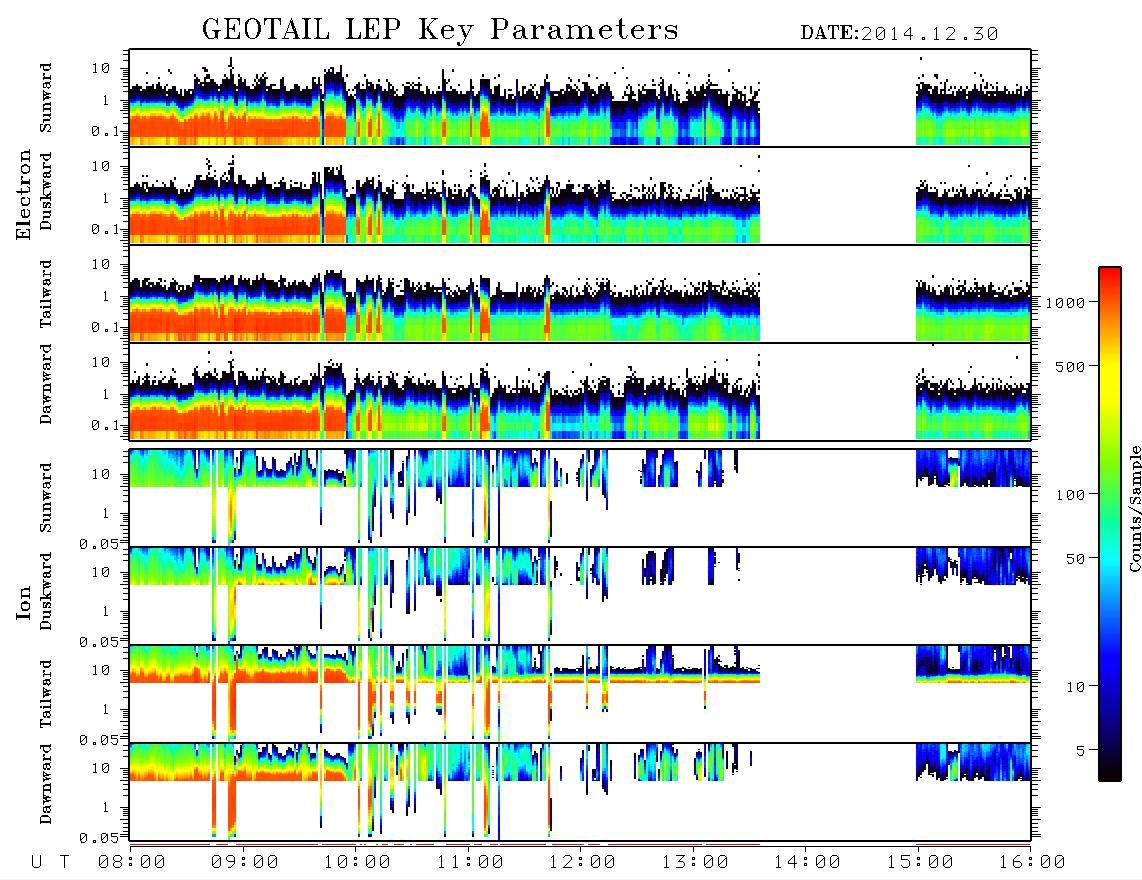The width and height of the screenshot is (1142, 880).
Task: Click the 'GEOTAIL LEP Key Parameters' title
Action: point(440,30)
